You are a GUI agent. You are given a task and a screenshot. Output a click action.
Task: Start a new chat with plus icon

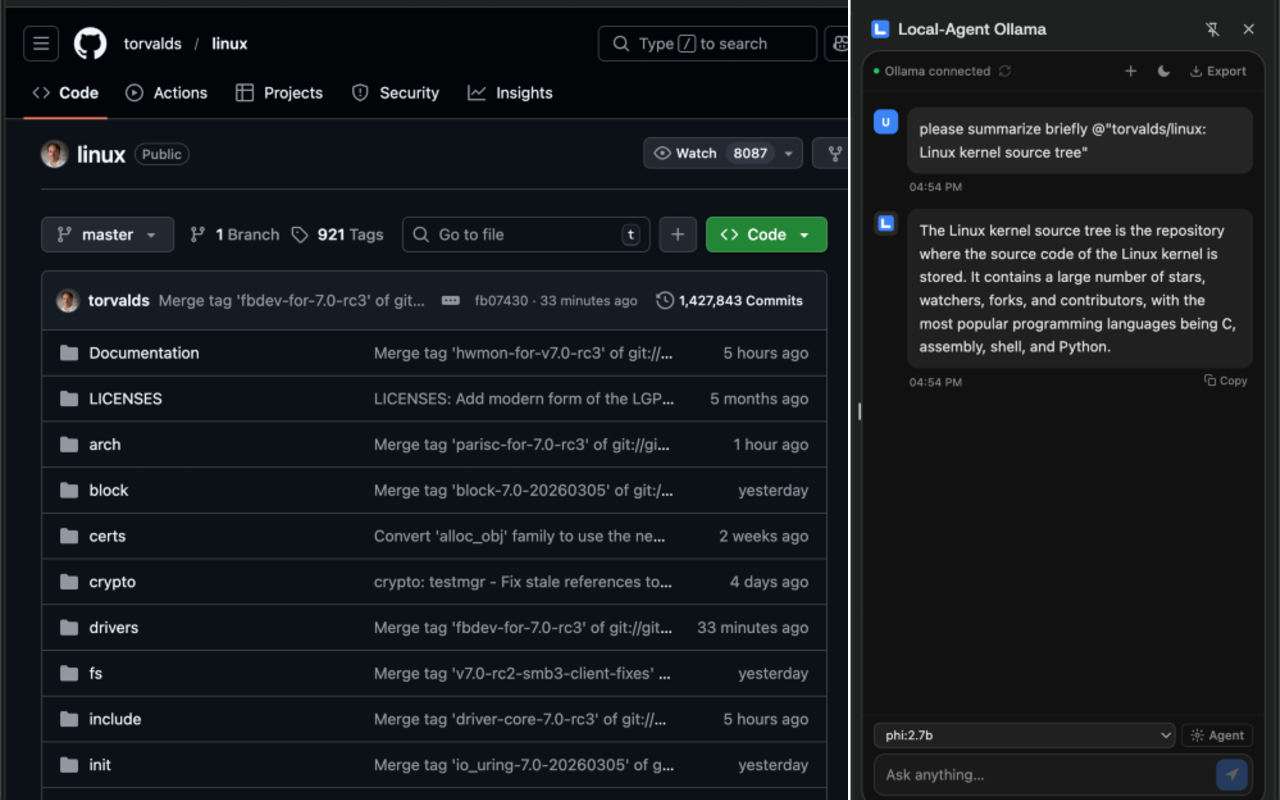(x=1131, y=71)
